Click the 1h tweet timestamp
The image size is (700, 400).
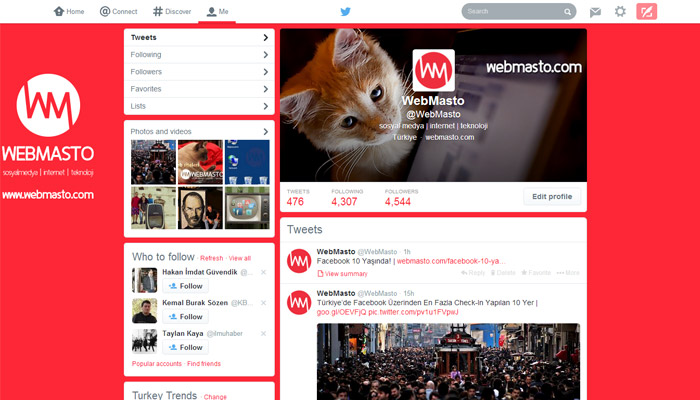407,252
